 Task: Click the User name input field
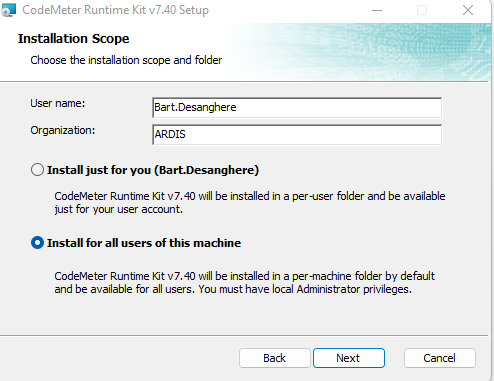point(297,107)
